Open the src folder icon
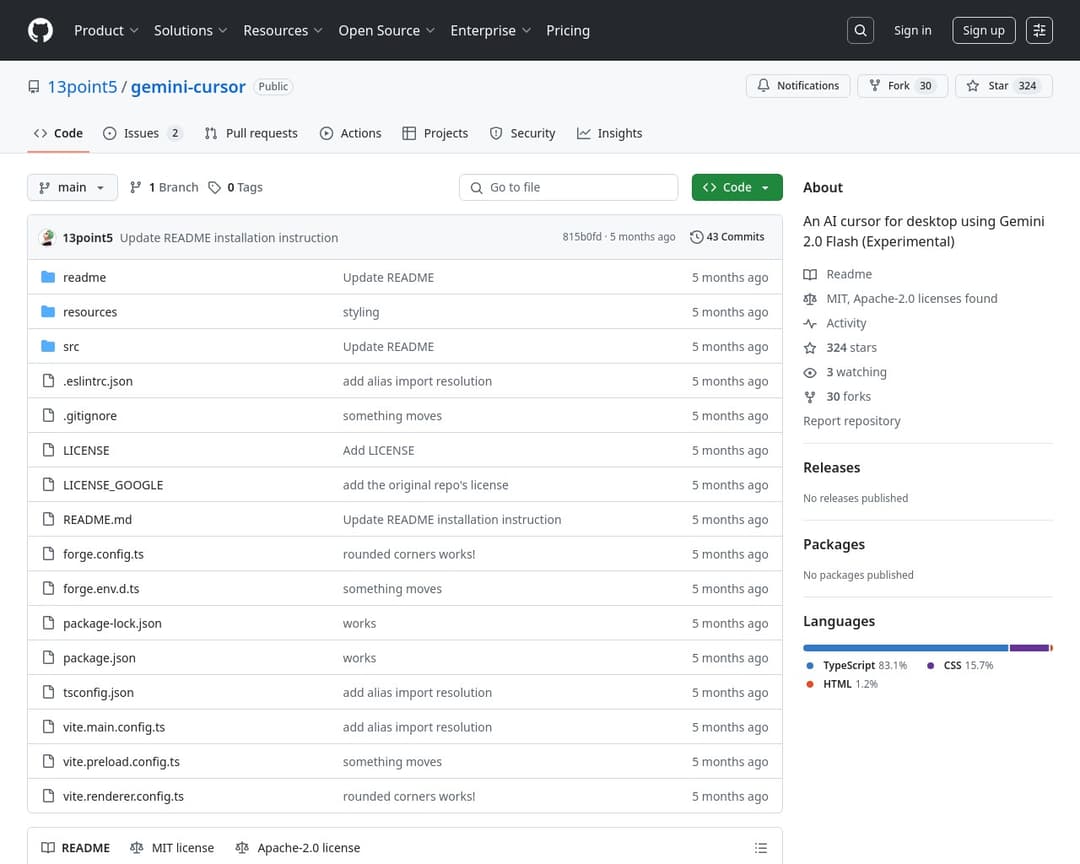The image size is (1080, 864). pos(48,346)
